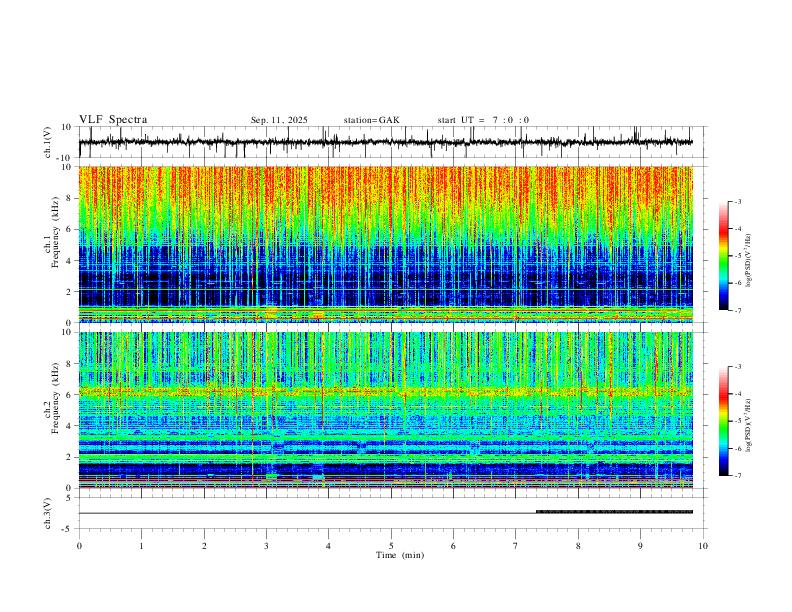Click the ch.1 spectrogram panel
This screenshot has height=612, width=792.
tap(386, 244)
